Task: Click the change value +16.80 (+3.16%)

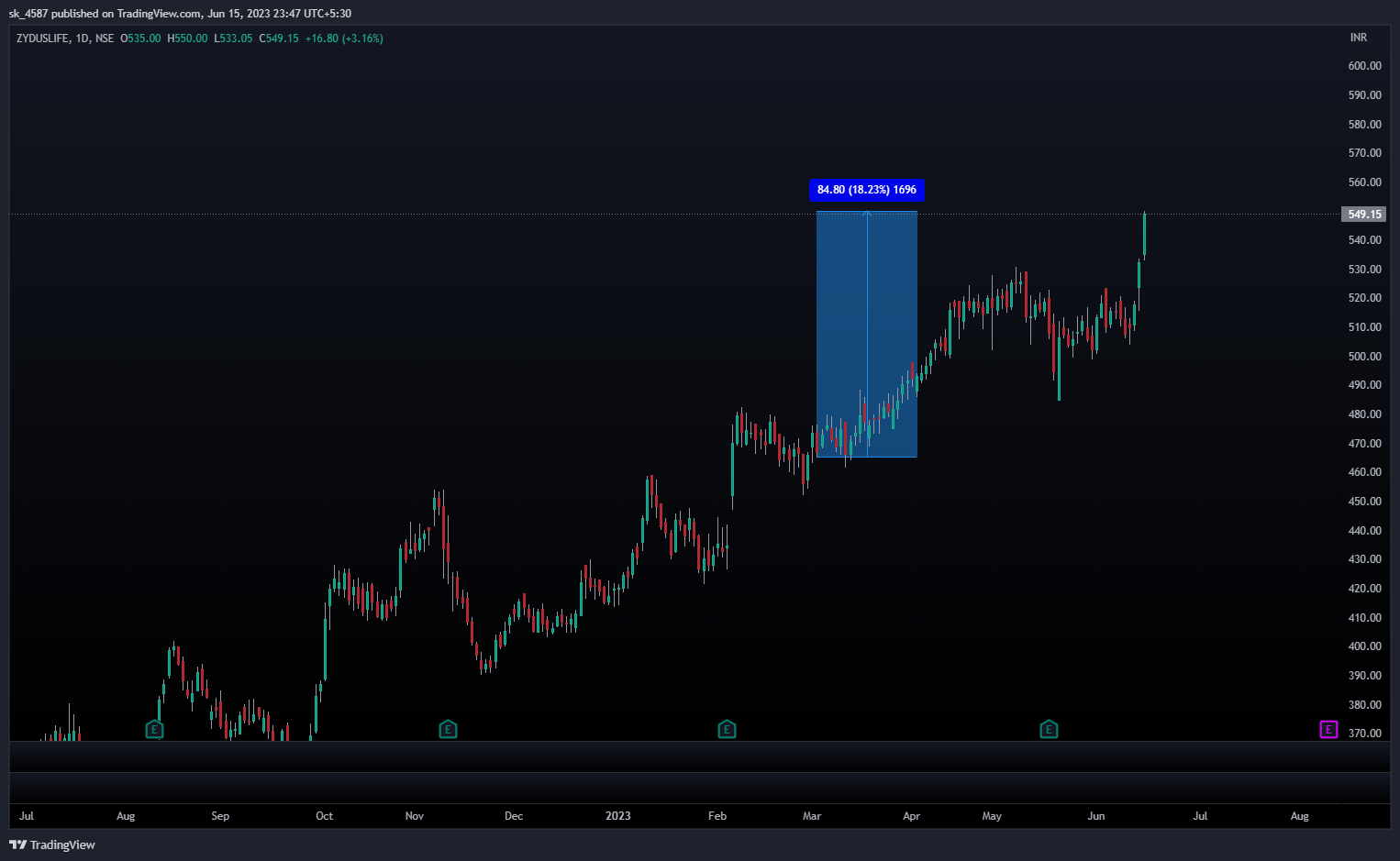Action: point(344,39)
